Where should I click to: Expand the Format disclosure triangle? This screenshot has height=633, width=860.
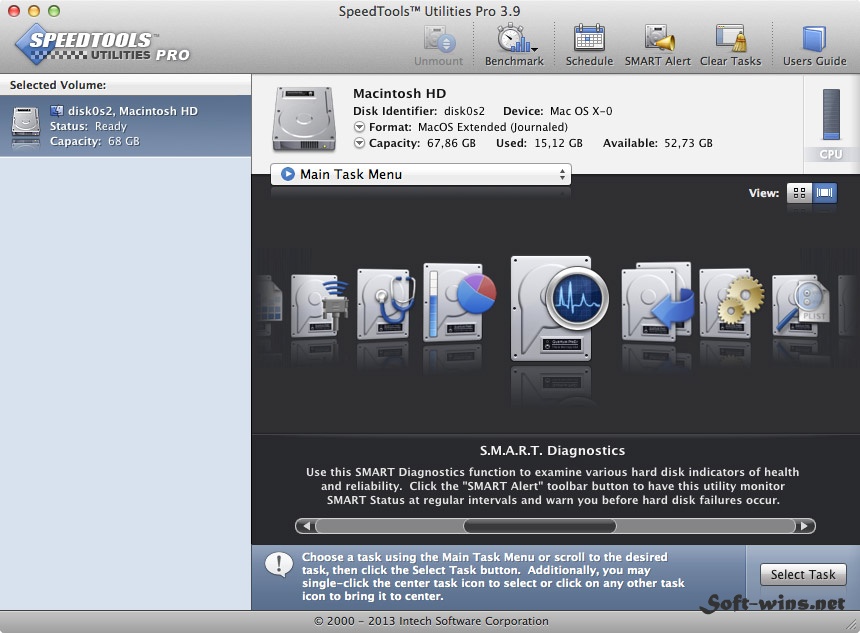point(359,127)
